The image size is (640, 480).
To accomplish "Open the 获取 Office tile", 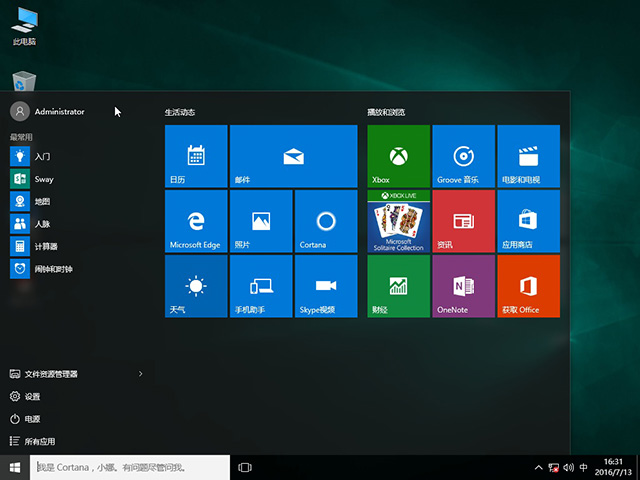I will (528, 286).
